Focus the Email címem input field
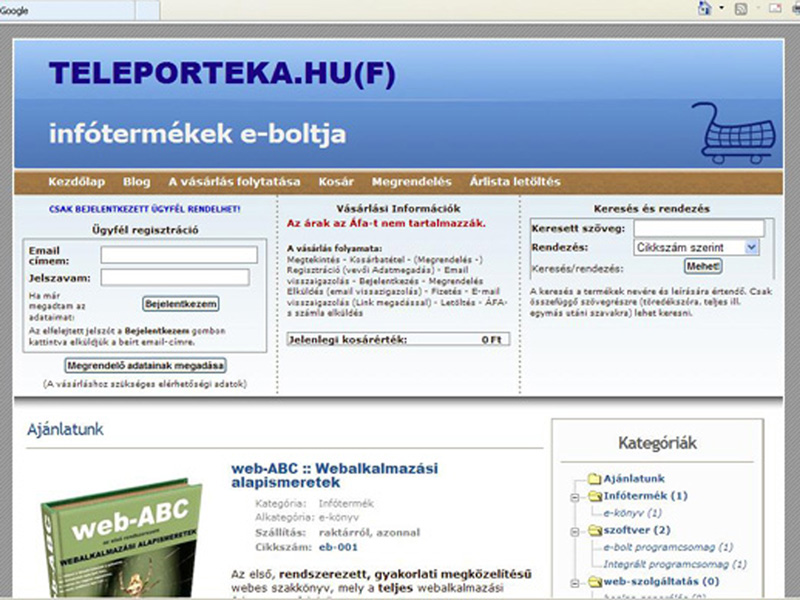 (x=179, y=255)
